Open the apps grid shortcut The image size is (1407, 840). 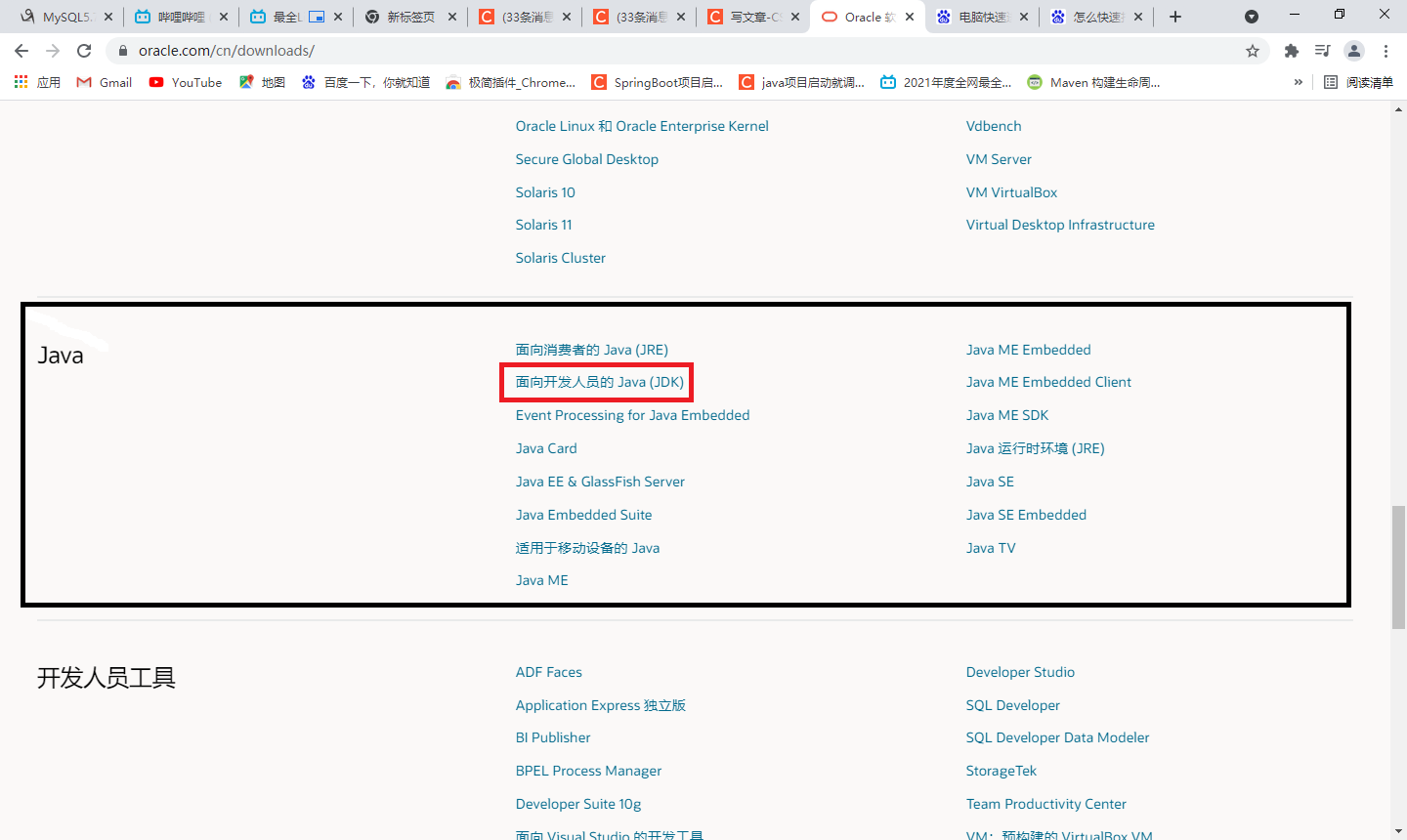coord(20,82)
